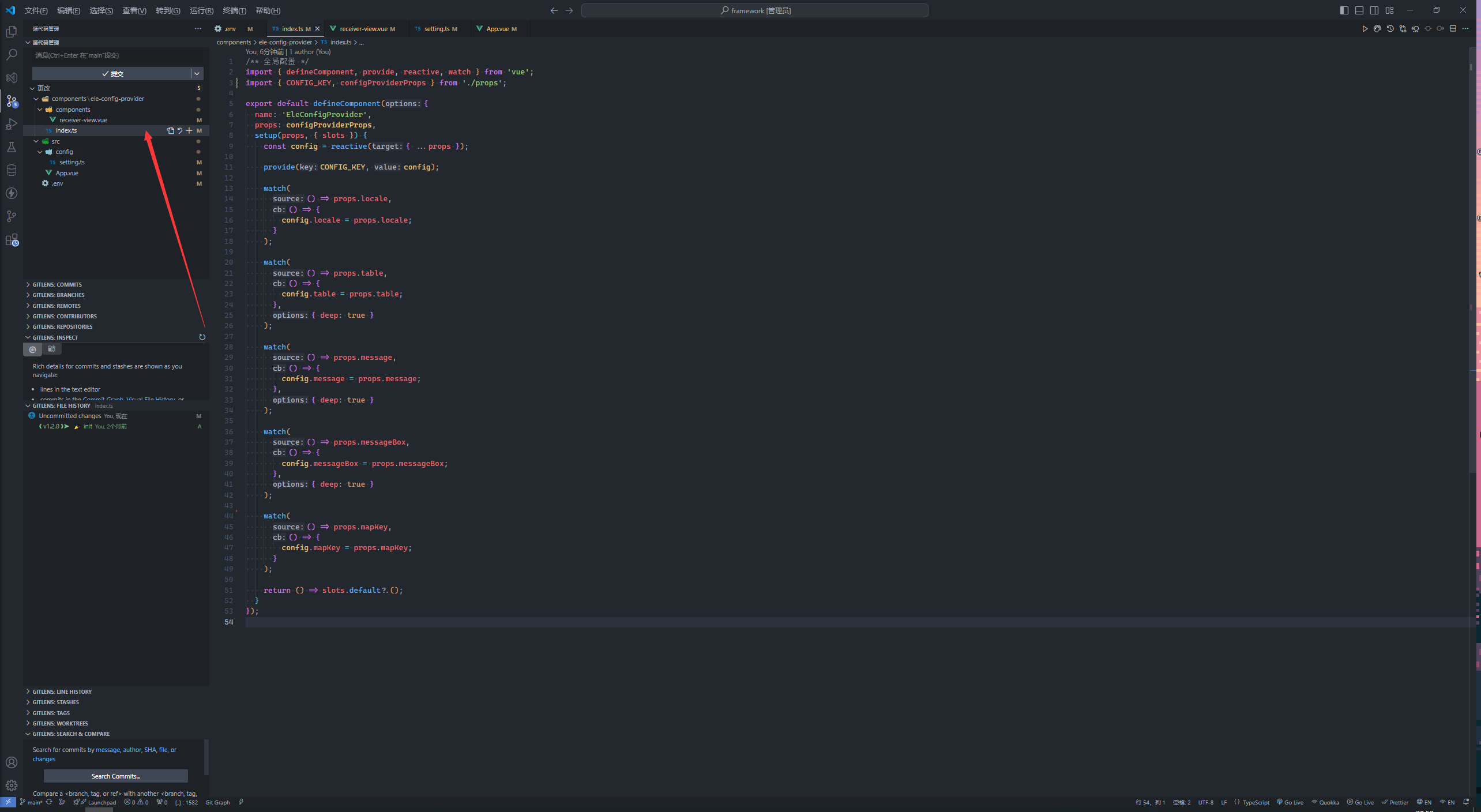Open the customize layout button
1481x812 pixels.
pyautogui.click(x=1389, y=10)
